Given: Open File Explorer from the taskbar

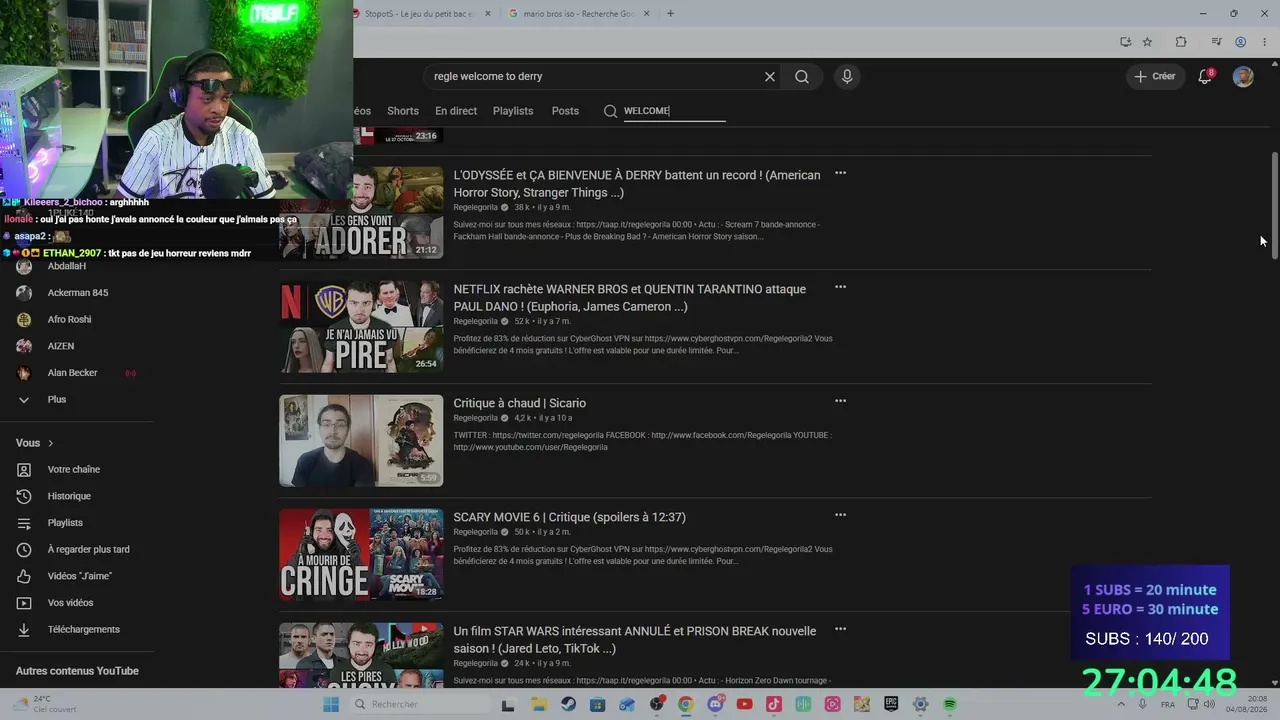Looking at the screenshot, I should pos(539,704).
